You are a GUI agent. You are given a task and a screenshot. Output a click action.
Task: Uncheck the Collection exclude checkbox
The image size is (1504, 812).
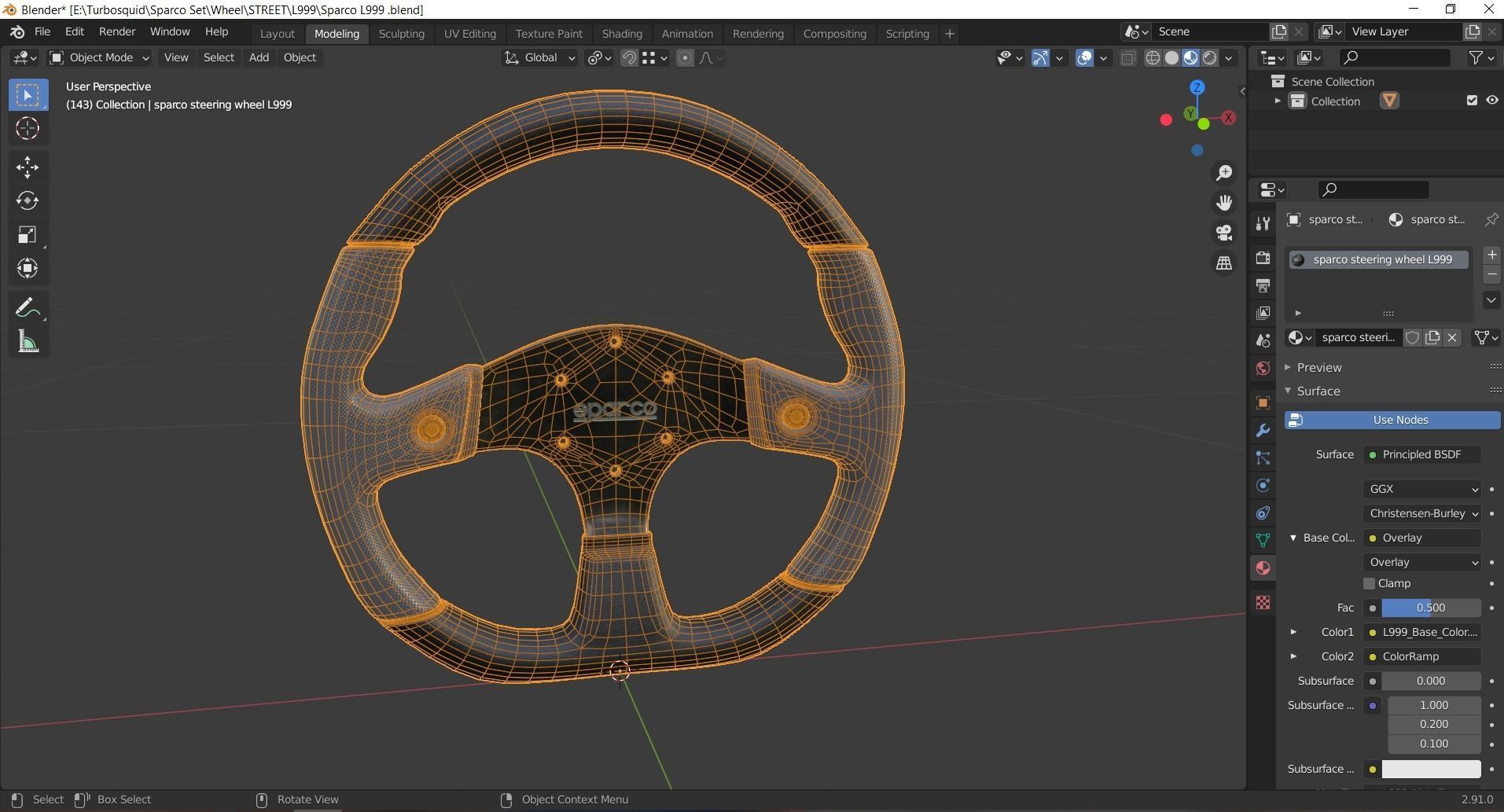tap(1472, 101)
